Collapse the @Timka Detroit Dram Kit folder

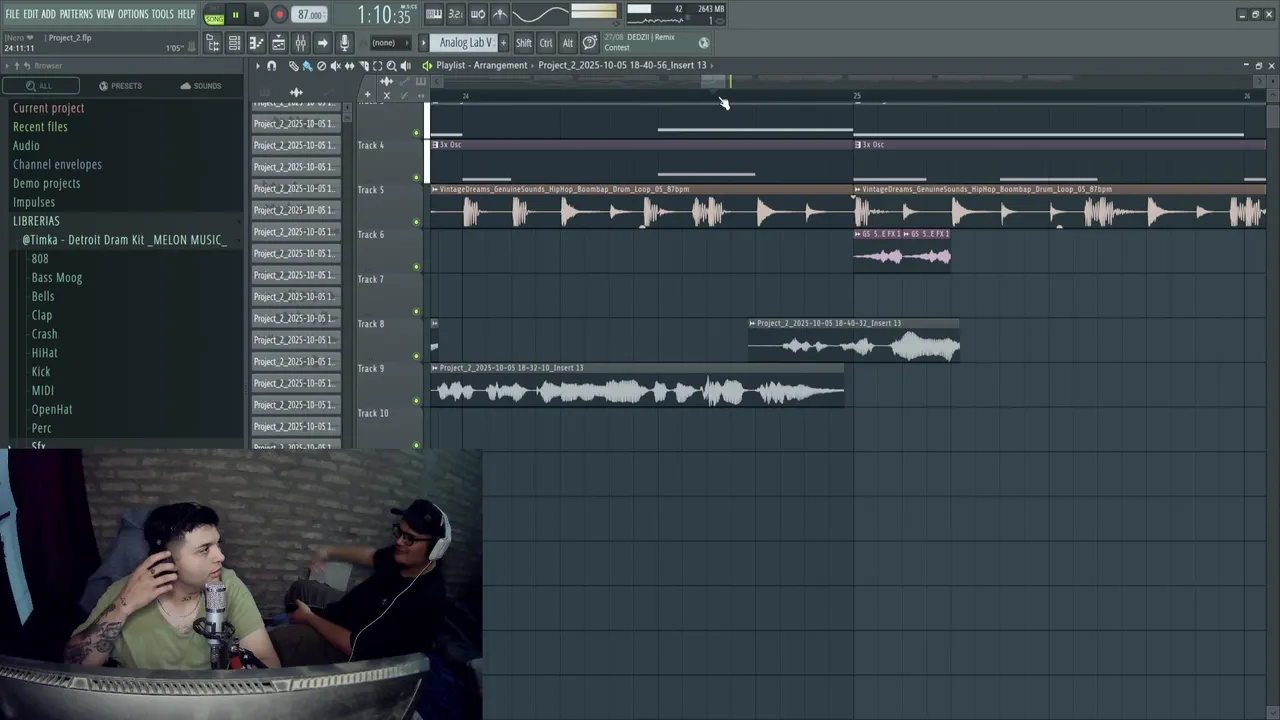pyautogui.click(x=124, y=240)
